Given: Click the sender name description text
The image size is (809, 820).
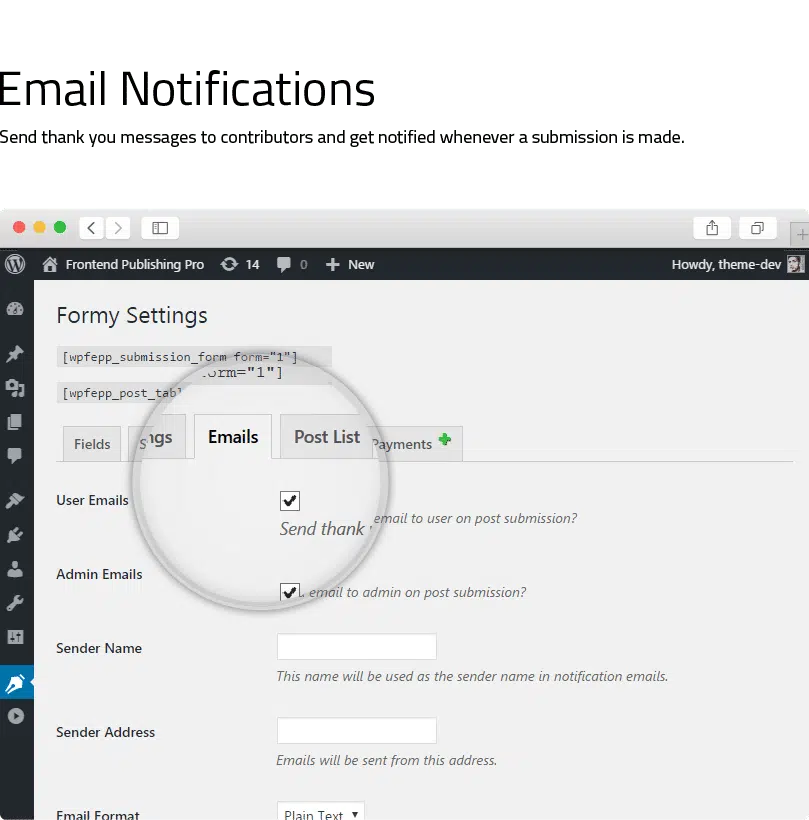Looking at the screenshot, I should [x=472, y=676].
